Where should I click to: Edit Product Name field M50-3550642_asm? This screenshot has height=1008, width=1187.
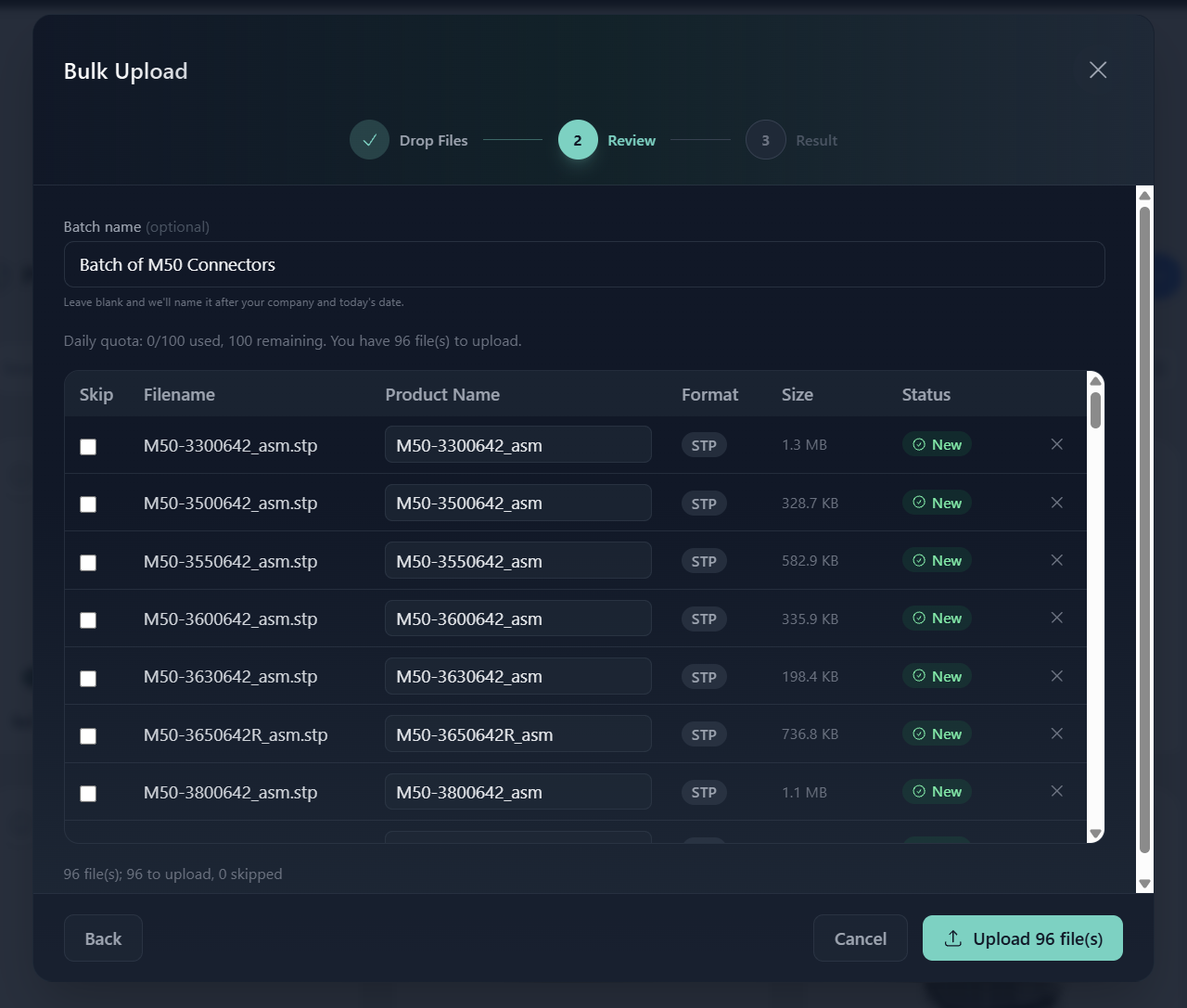518,561
